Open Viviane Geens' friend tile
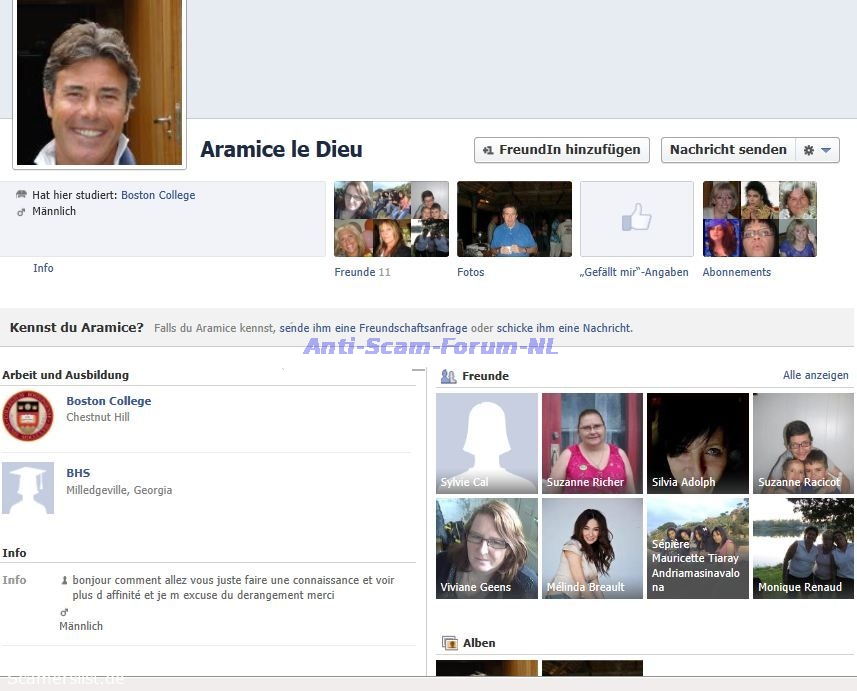The image size is (857, 691). point(486,548)
